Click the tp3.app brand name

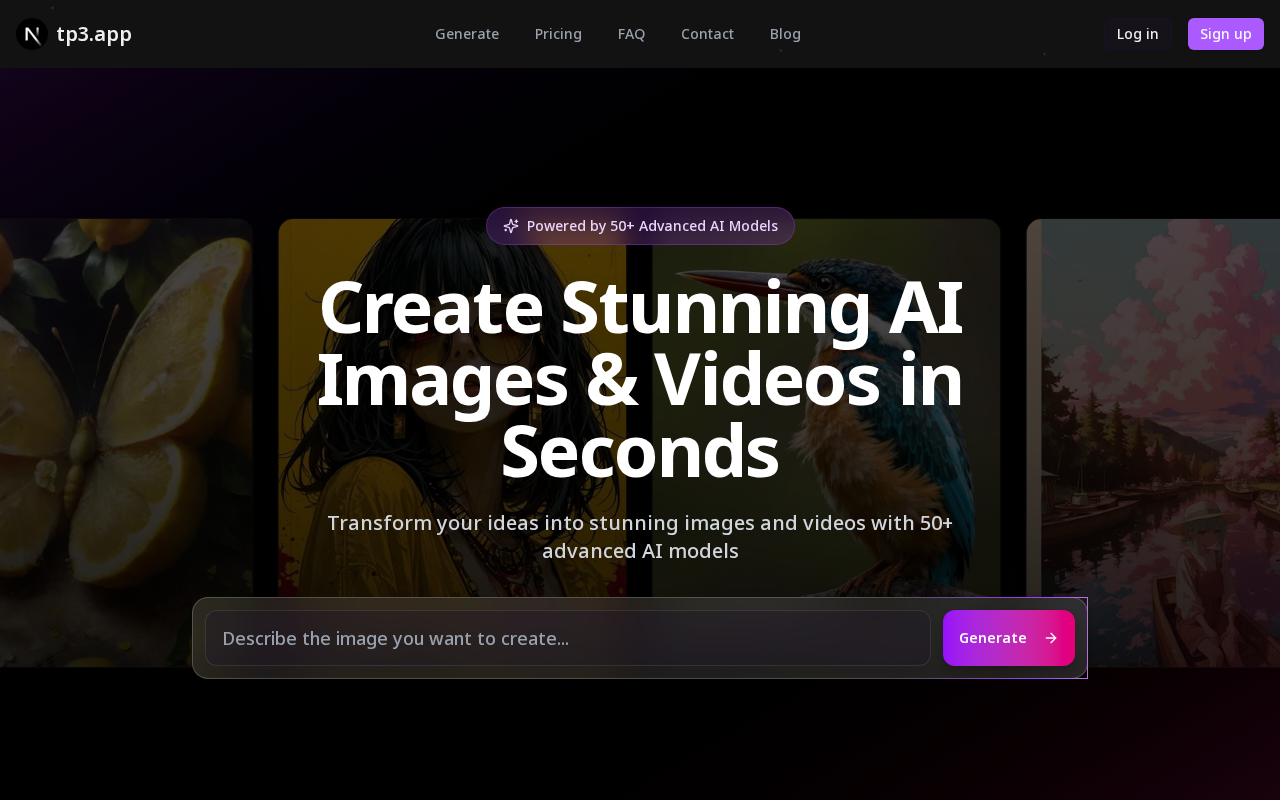point(94,34)
